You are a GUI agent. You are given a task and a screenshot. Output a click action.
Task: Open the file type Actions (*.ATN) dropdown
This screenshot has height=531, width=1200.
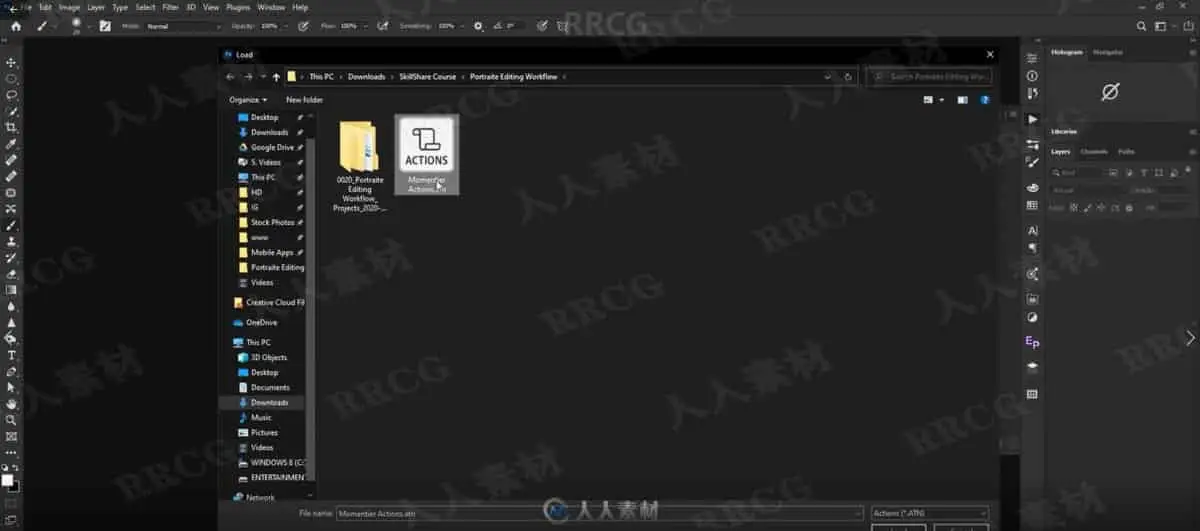coord(930,513)
